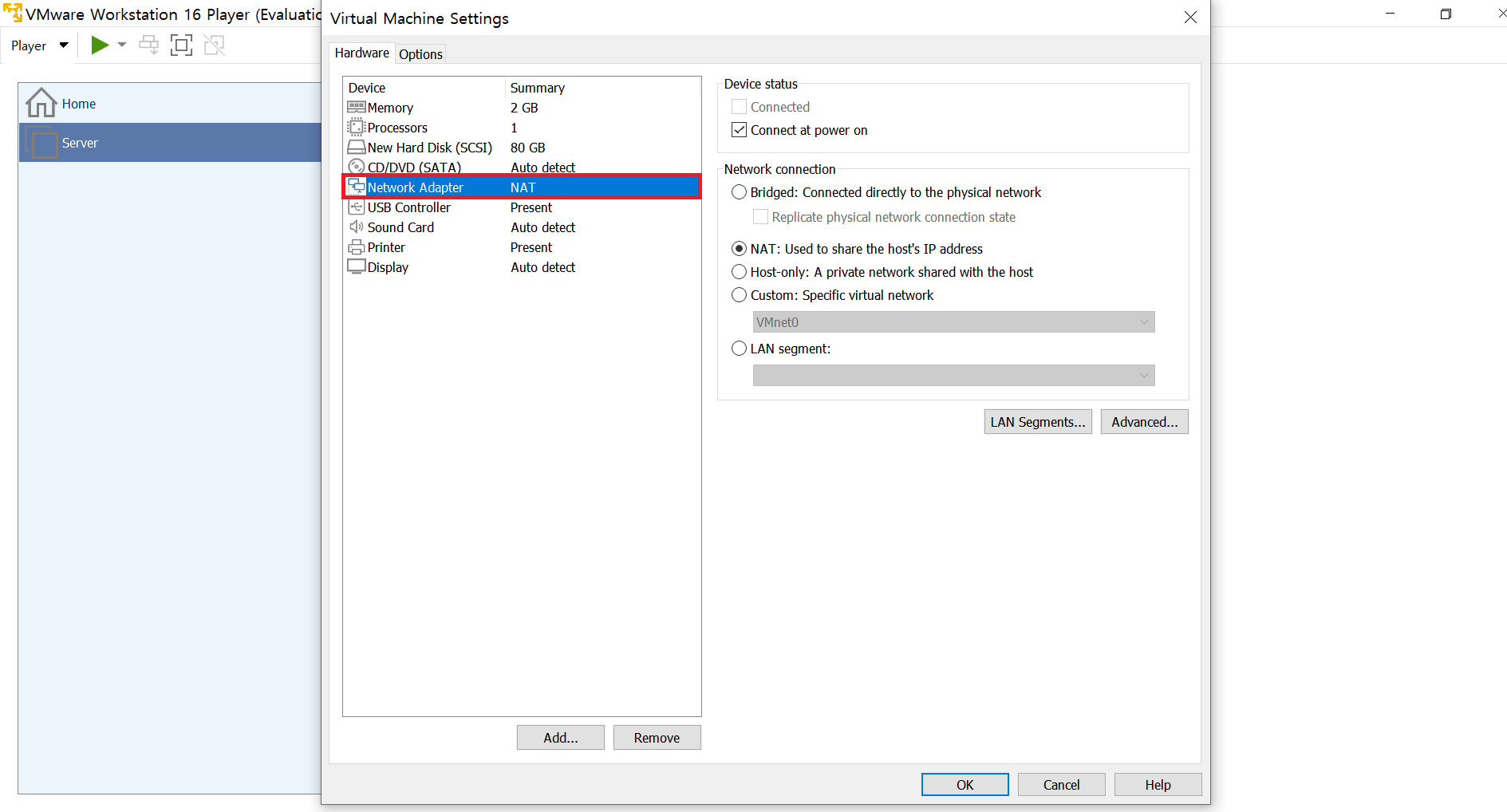Click the VMware Workstation logo icon
This screenshot has width=1507, height=812.
coord(13,14)
